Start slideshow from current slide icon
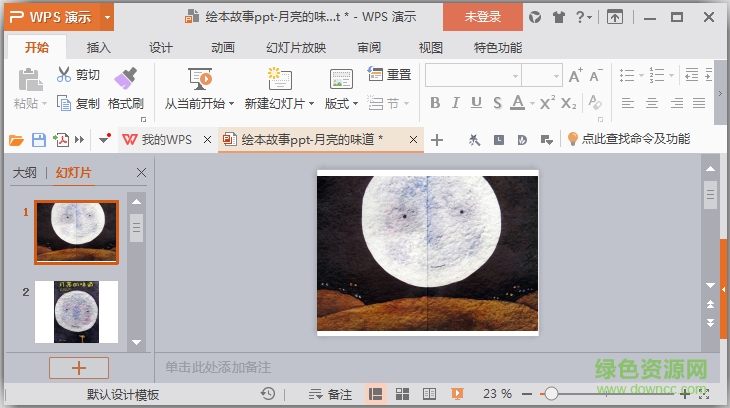Image resolution: width=730 pixels, height=408 pixels. (199, 79)
